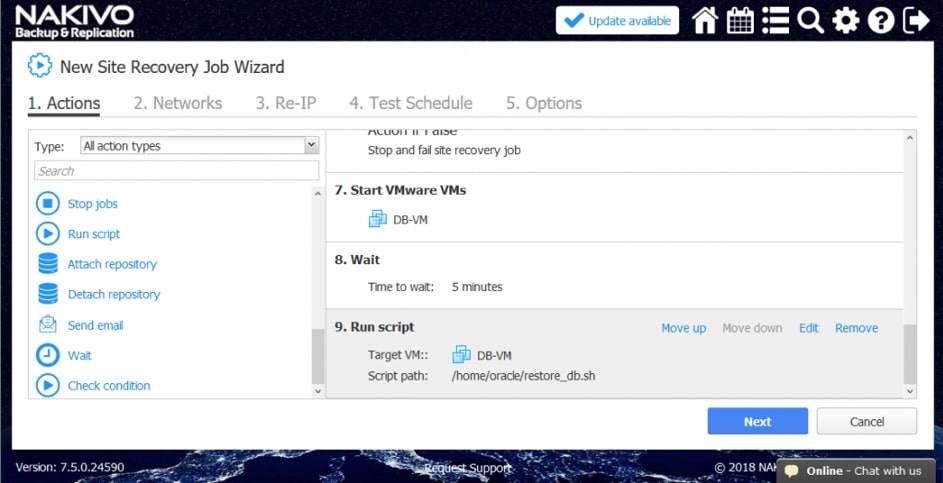This screenshot has height=483, width=943.
Task: Click Edit link for Run script action
Action: click(808, 328)
